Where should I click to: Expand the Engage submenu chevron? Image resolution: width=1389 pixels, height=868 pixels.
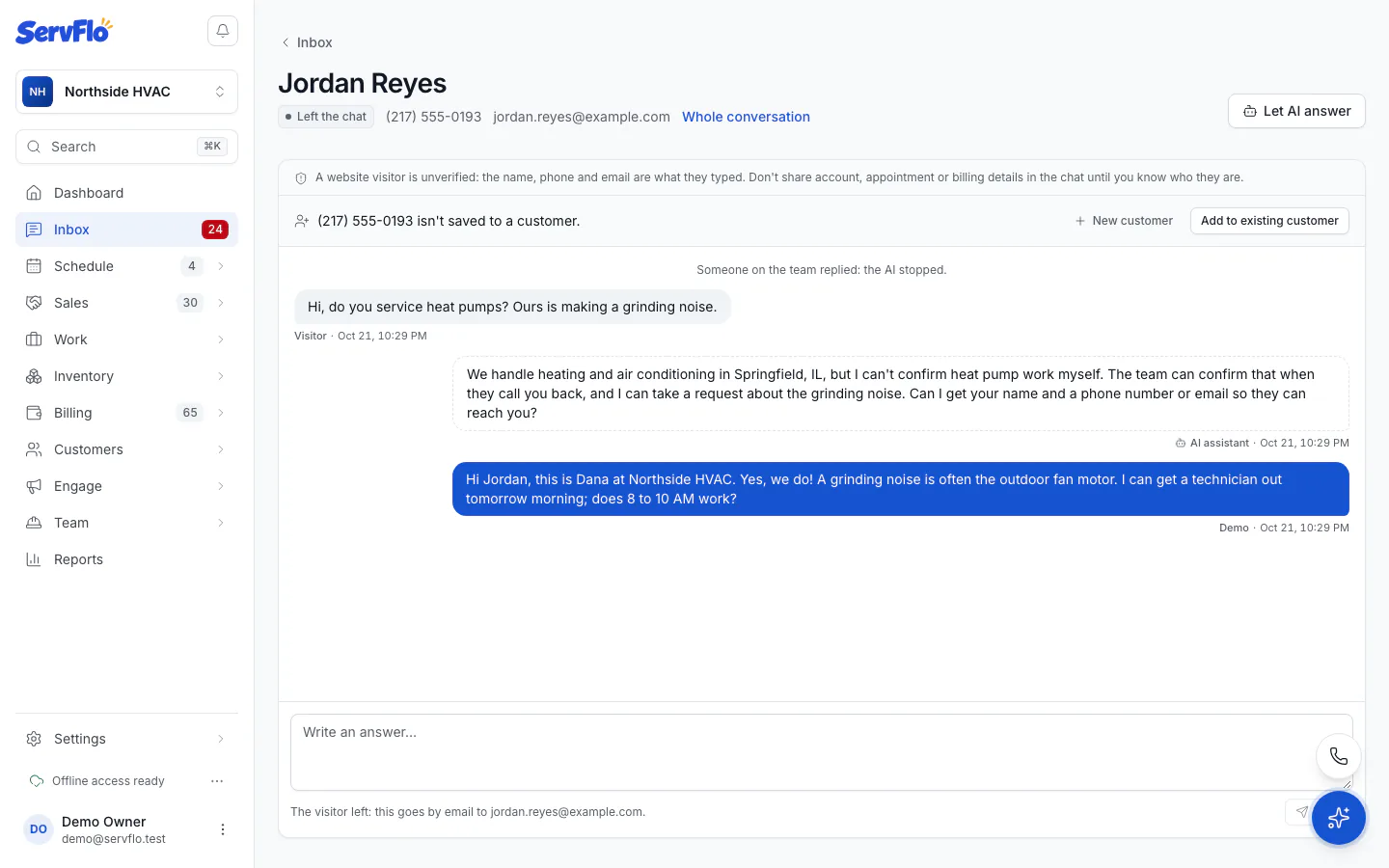[221, 486]
